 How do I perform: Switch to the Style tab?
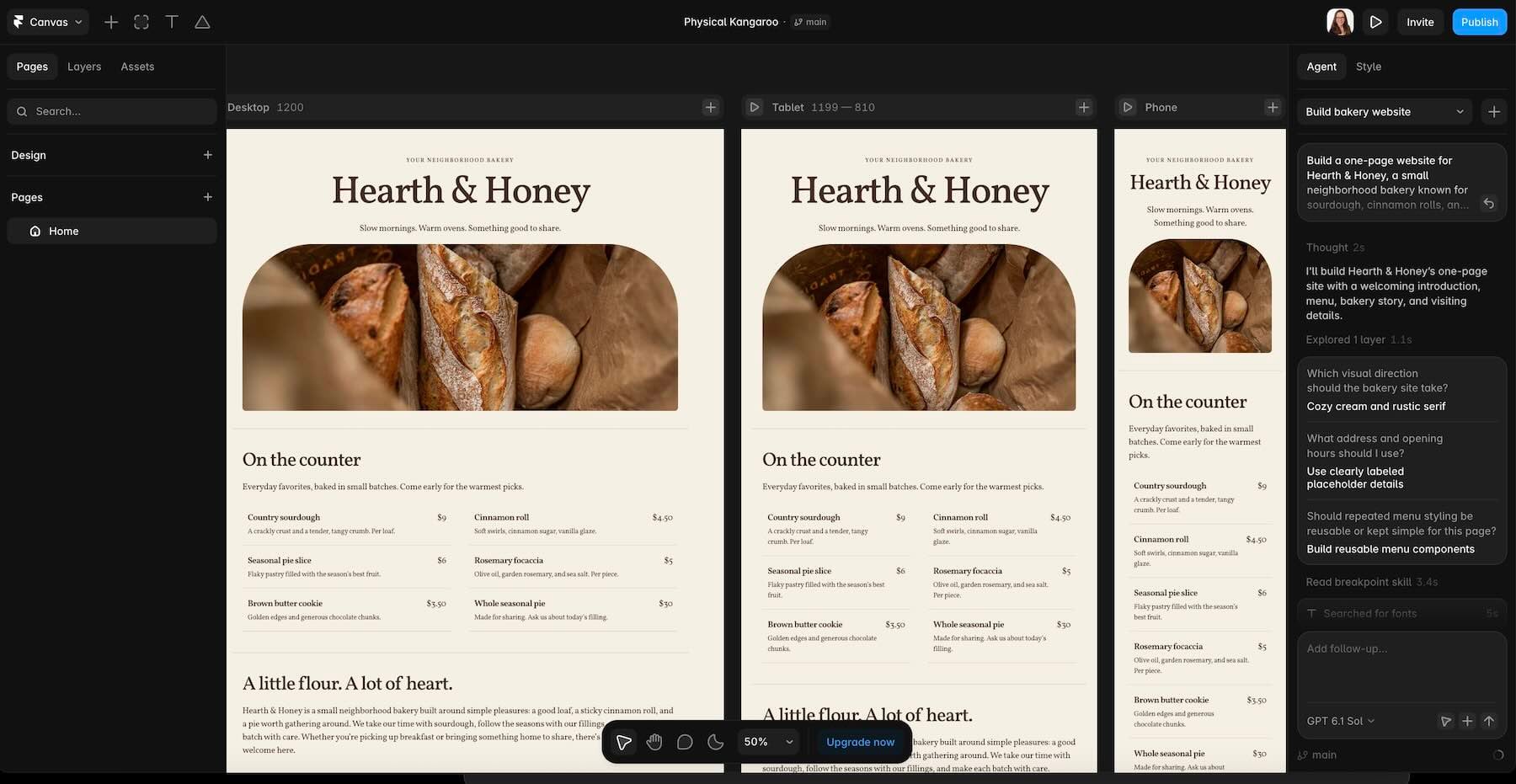pyautogui.click(x=1369, y=67)
